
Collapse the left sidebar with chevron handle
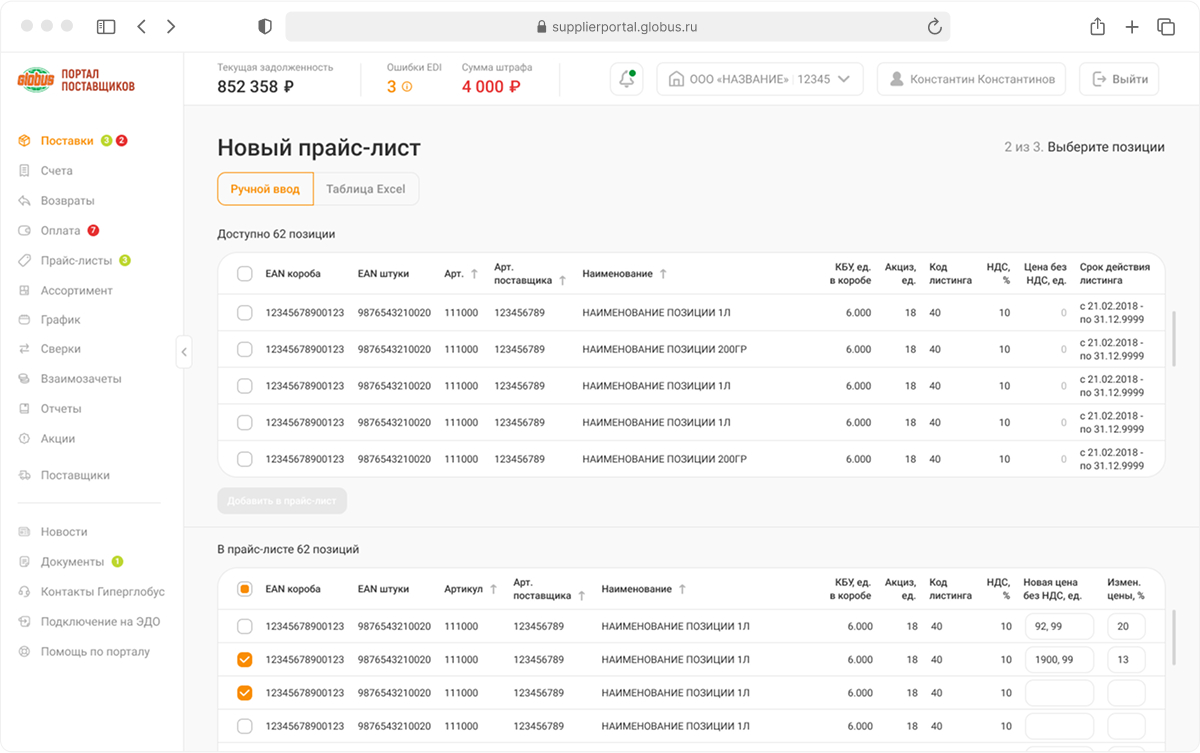click(x=183, y=351)
